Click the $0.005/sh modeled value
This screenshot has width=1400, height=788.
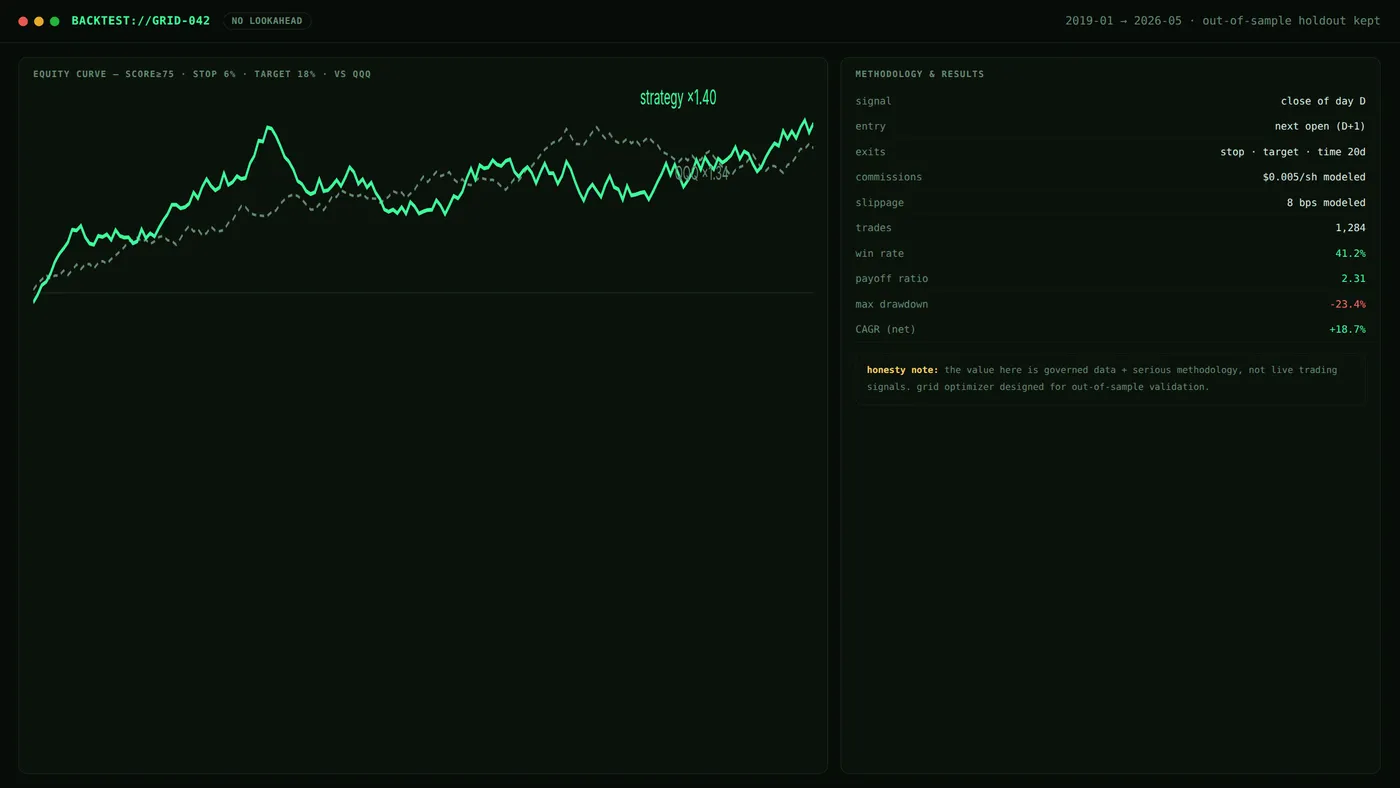(1314, 177)
